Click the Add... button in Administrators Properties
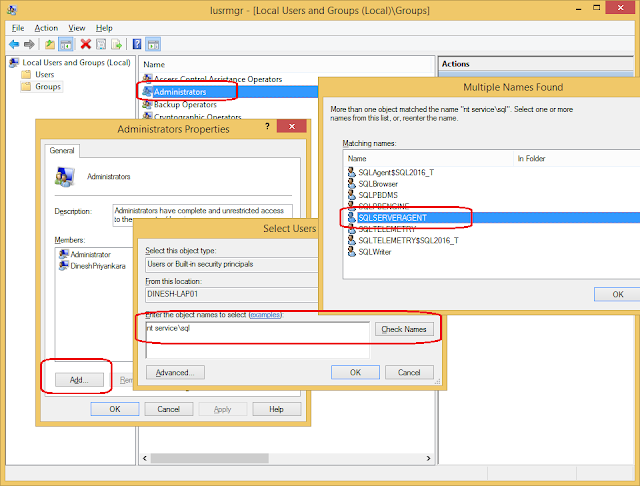The width and height of the screenshot is (640, 486). pos(79,380)
